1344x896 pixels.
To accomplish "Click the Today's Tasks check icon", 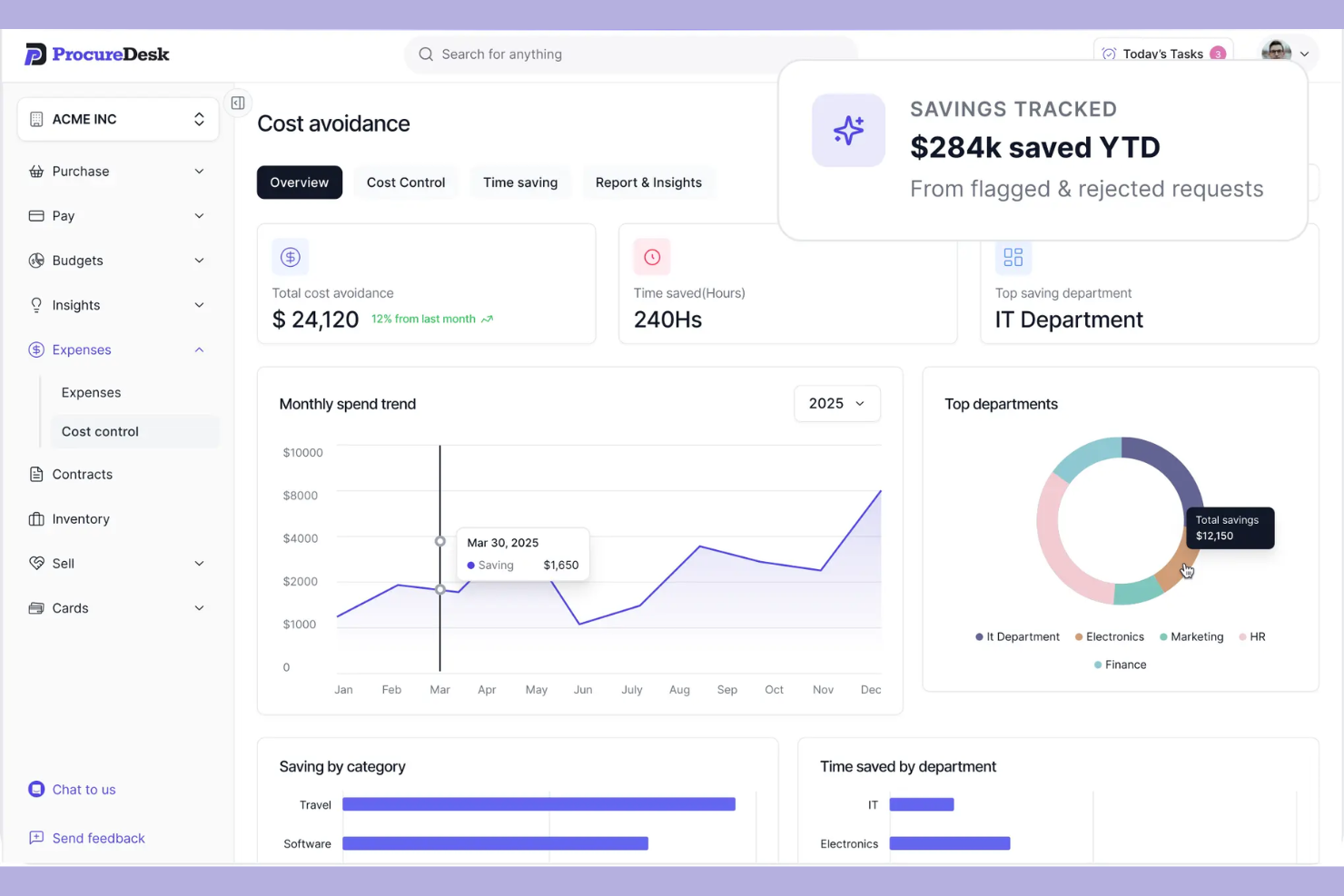I will click(1109, 54).
